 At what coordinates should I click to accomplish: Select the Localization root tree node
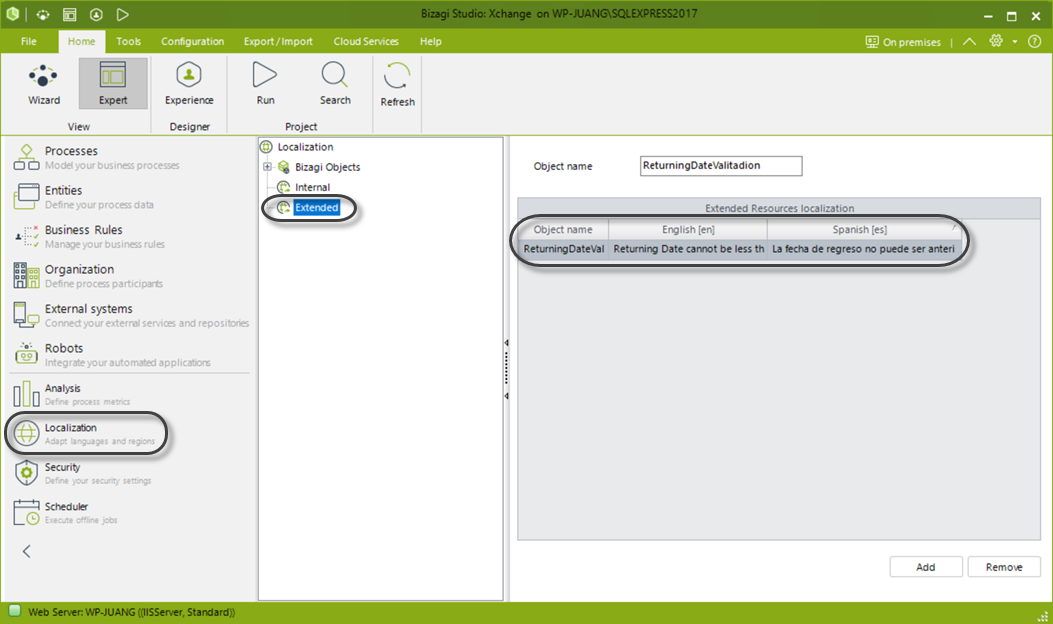pyautogui.click(x=305, y=146)
